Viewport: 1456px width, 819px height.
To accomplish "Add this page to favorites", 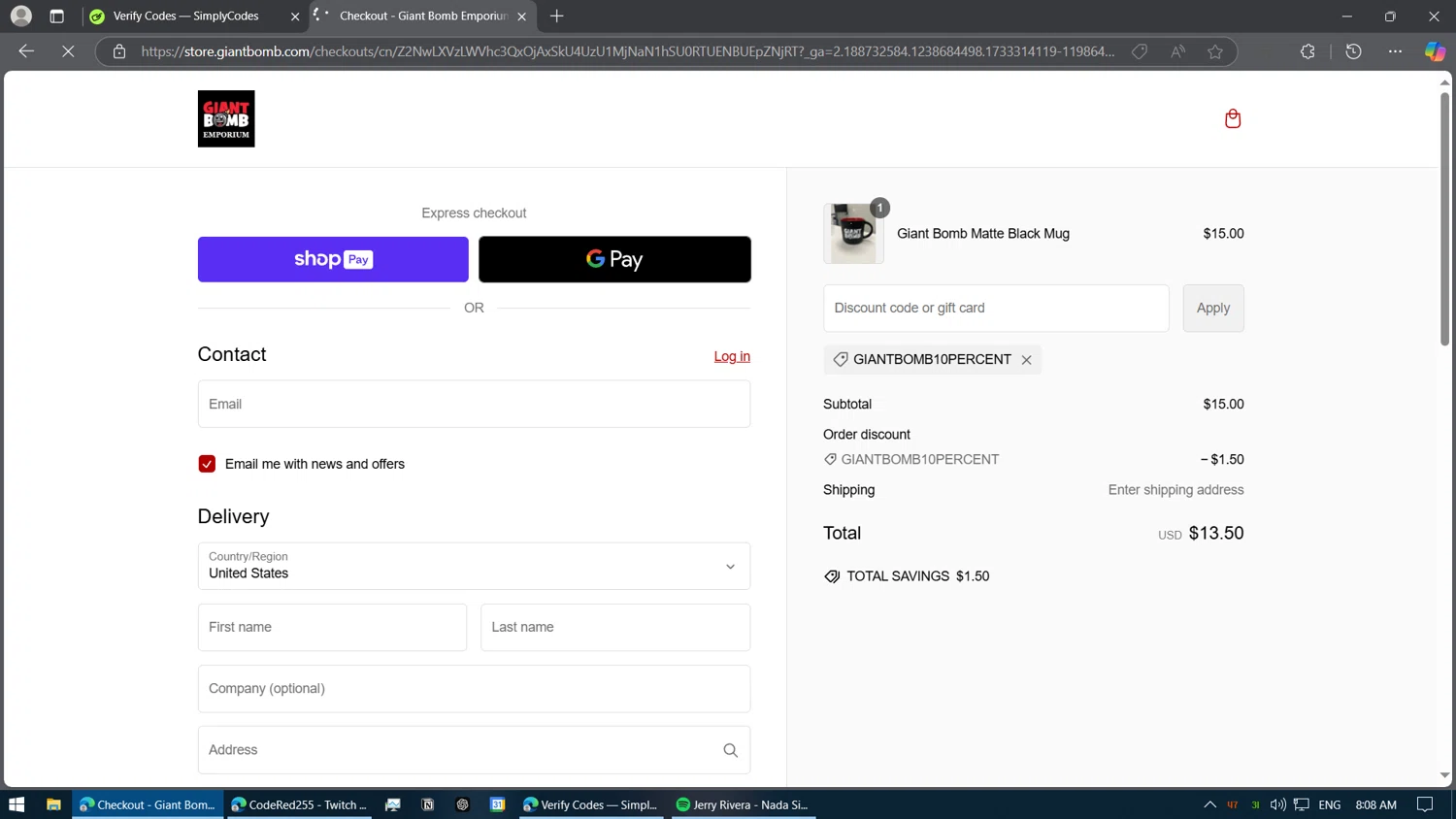I will point(1215,51).
